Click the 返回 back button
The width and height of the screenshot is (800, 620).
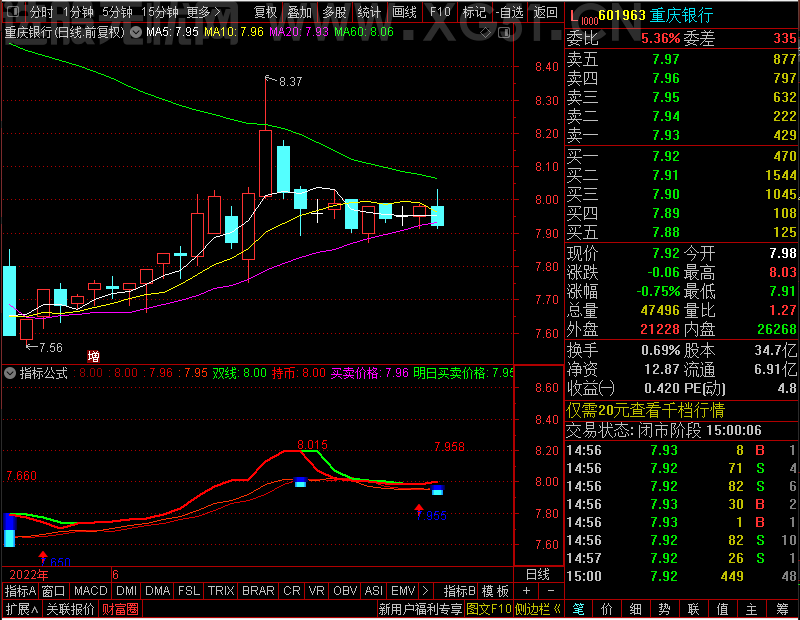point(545,12)
